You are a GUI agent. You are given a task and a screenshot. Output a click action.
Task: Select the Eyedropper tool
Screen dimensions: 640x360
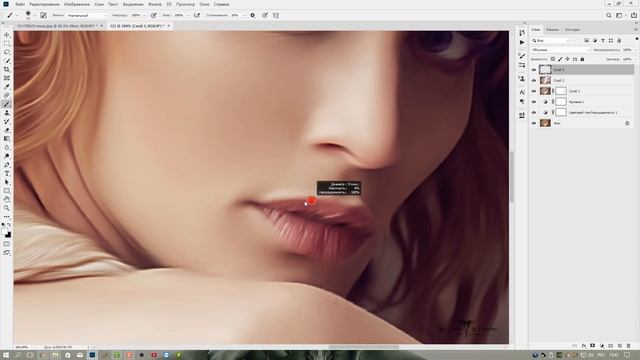[7, 87]
